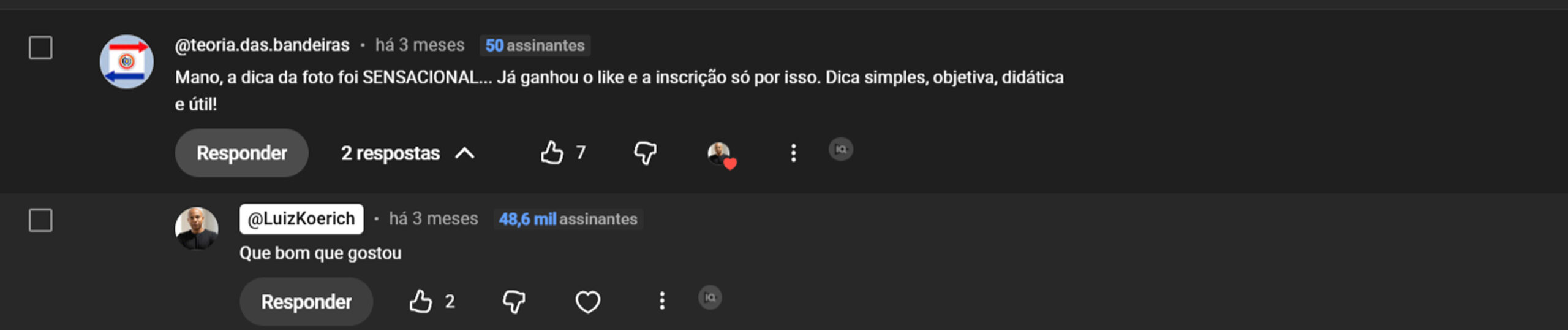The image size is (1568, 330).
Task: Click the IQ badge on LuizKoerich reply
Action: [710, 297]
